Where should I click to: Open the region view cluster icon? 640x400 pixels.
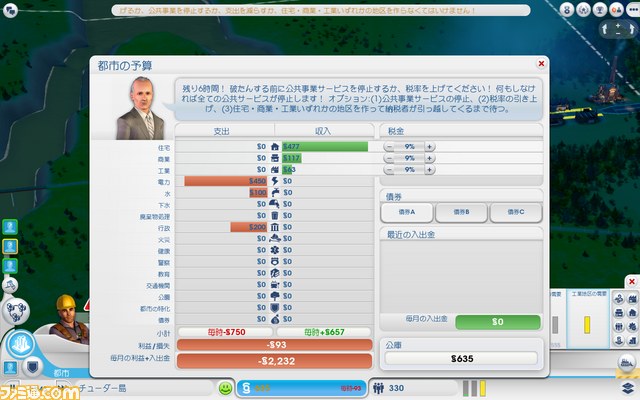click(16, 311)
